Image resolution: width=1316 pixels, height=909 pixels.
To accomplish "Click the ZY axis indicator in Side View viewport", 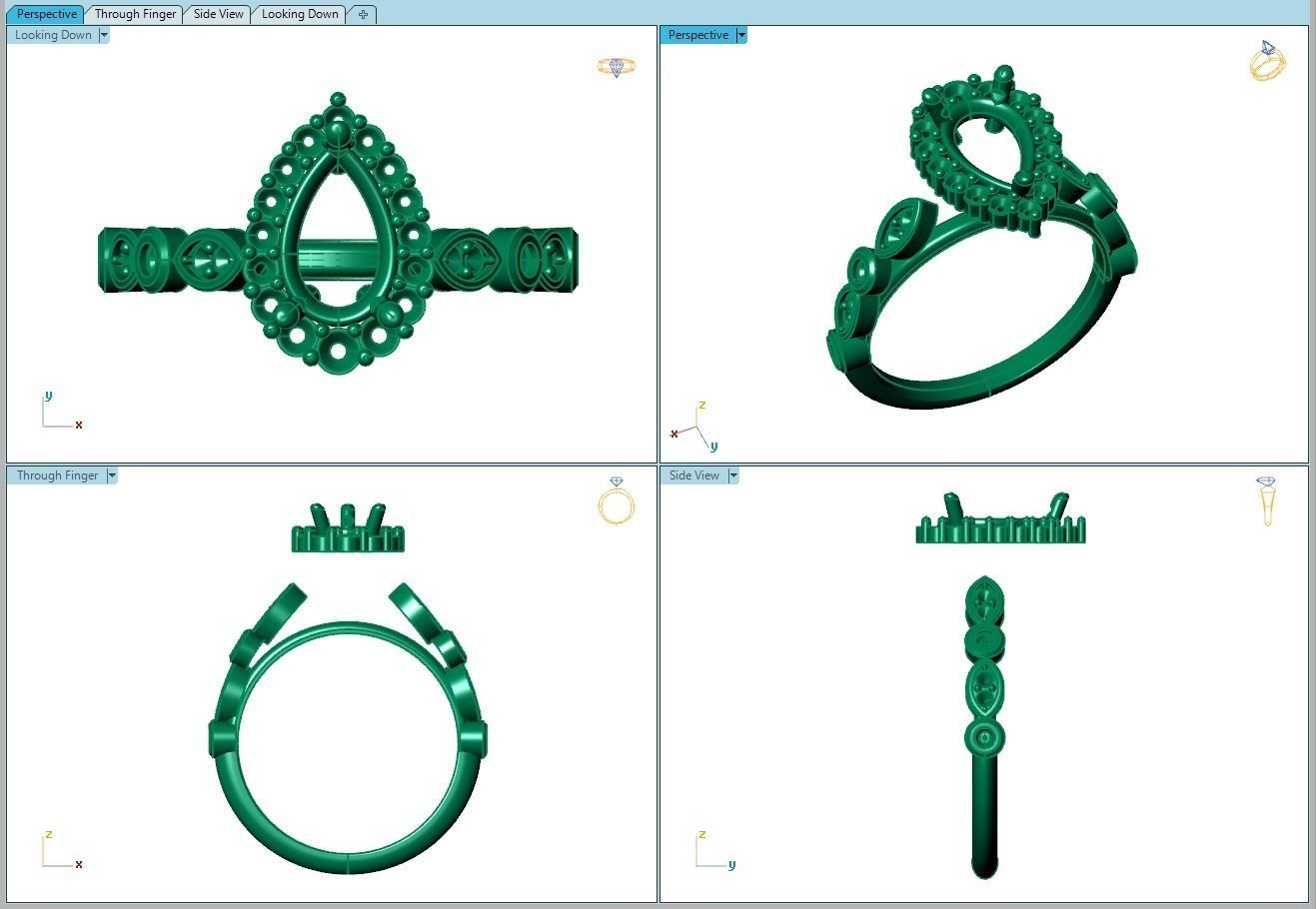I will coord(714,850).
